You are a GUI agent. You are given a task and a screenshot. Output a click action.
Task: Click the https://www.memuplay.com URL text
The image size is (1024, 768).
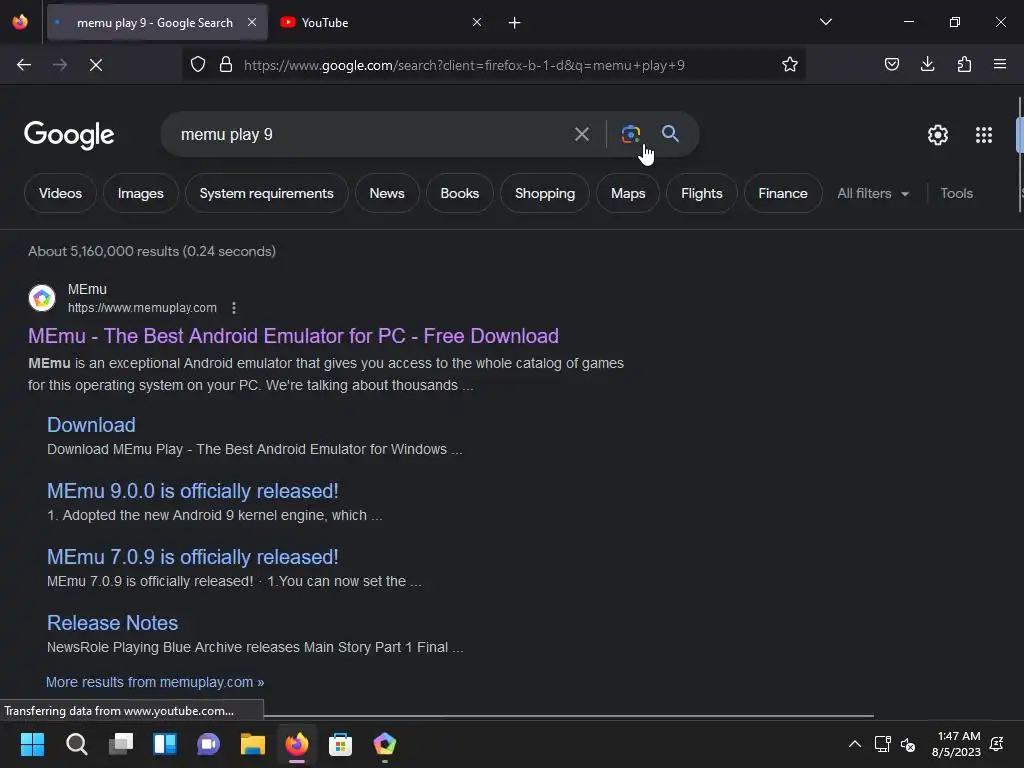click(142, 308)
